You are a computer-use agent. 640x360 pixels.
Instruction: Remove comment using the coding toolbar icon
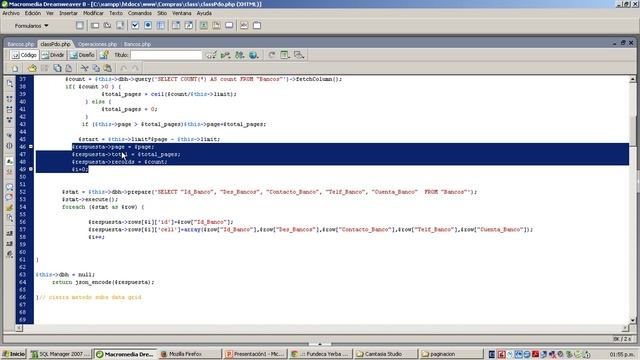pyautogui.click(x=9, y=197)
